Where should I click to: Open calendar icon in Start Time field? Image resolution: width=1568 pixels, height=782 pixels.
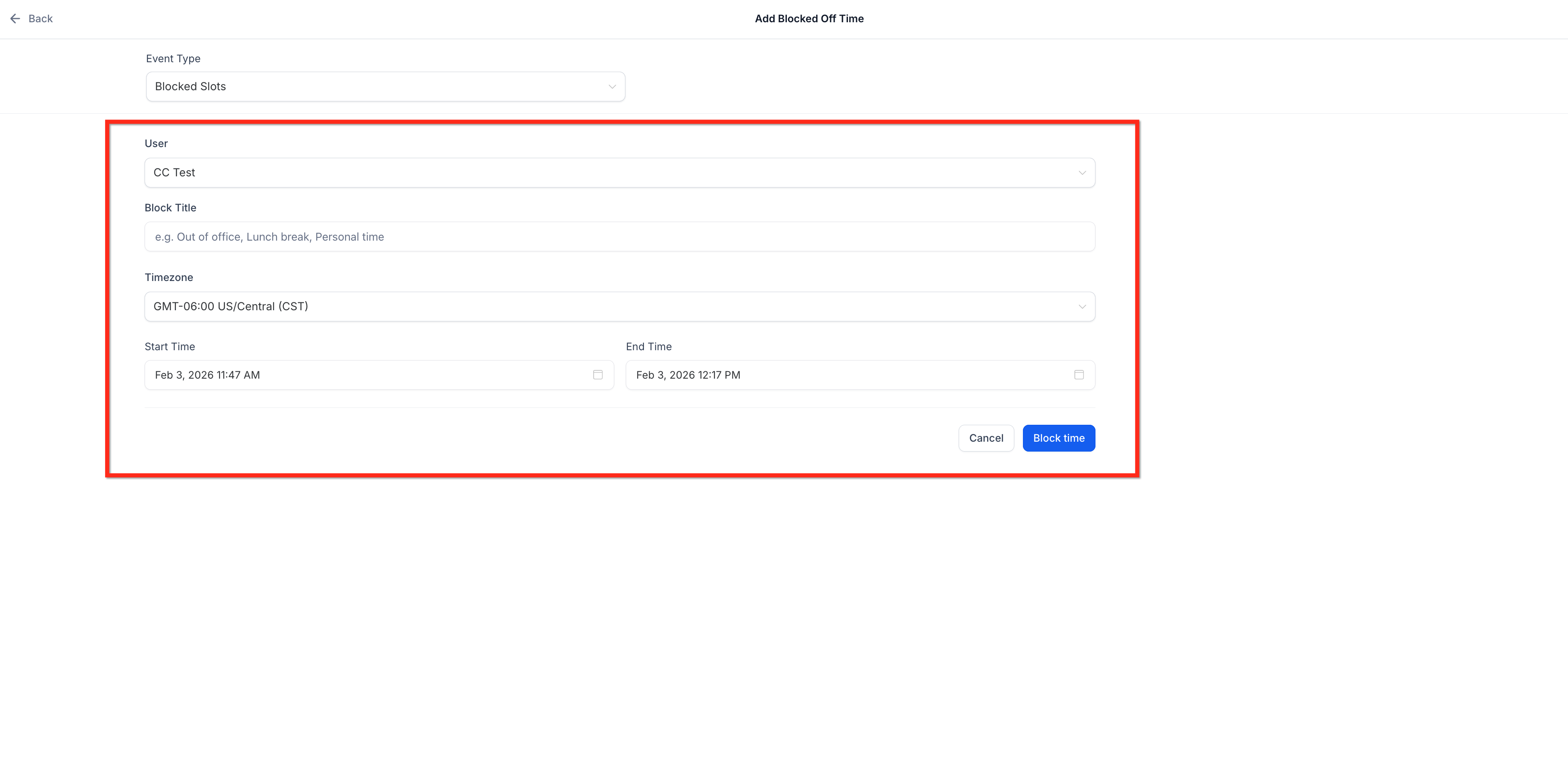pos(598,375)
